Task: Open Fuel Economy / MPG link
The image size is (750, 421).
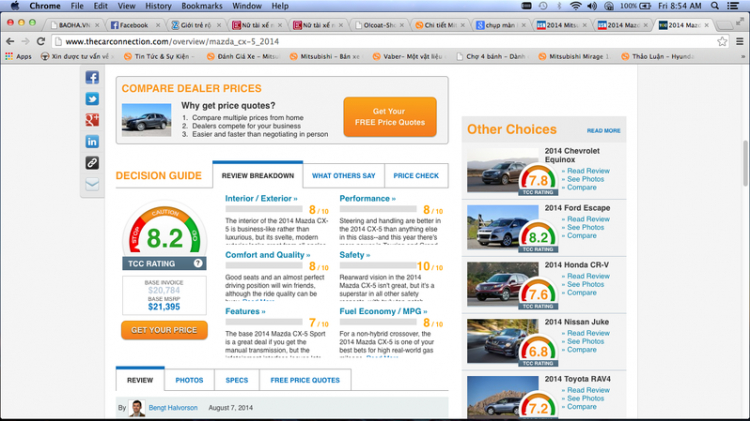Action: point(383,311)
